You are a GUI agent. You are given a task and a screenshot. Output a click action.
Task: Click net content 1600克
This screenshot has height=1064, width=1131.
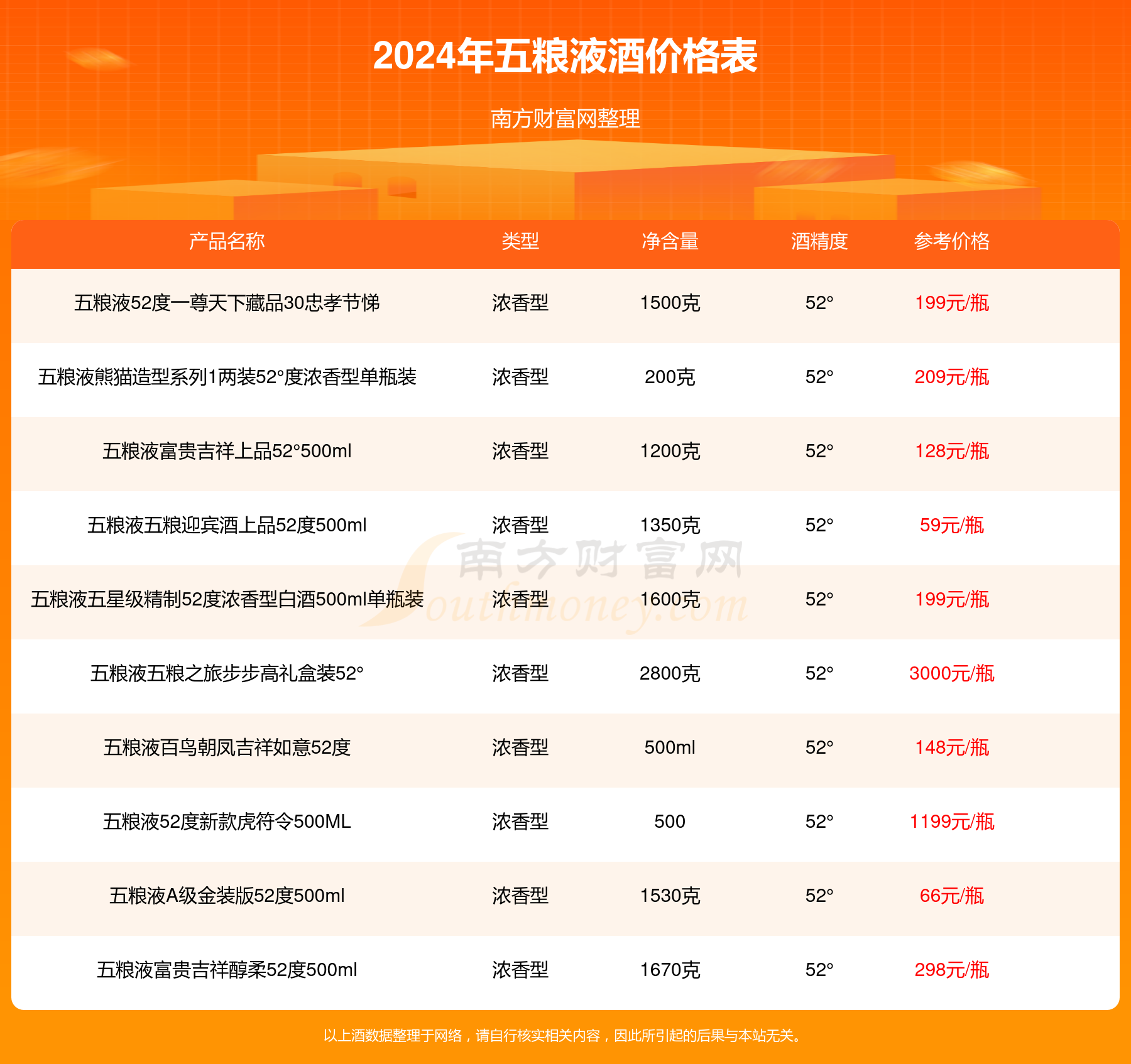pyautogui.click(x=670, y=599)
